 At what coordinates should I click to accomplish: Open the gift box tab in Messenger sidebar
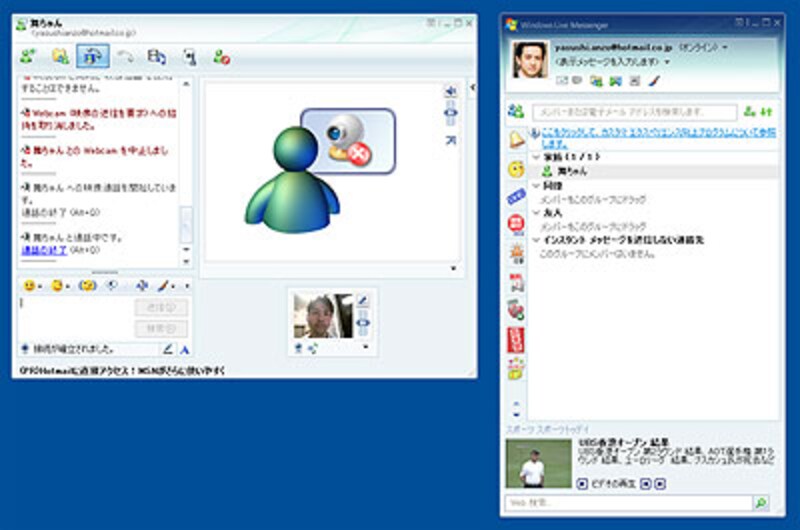click(x=516, y=368)
